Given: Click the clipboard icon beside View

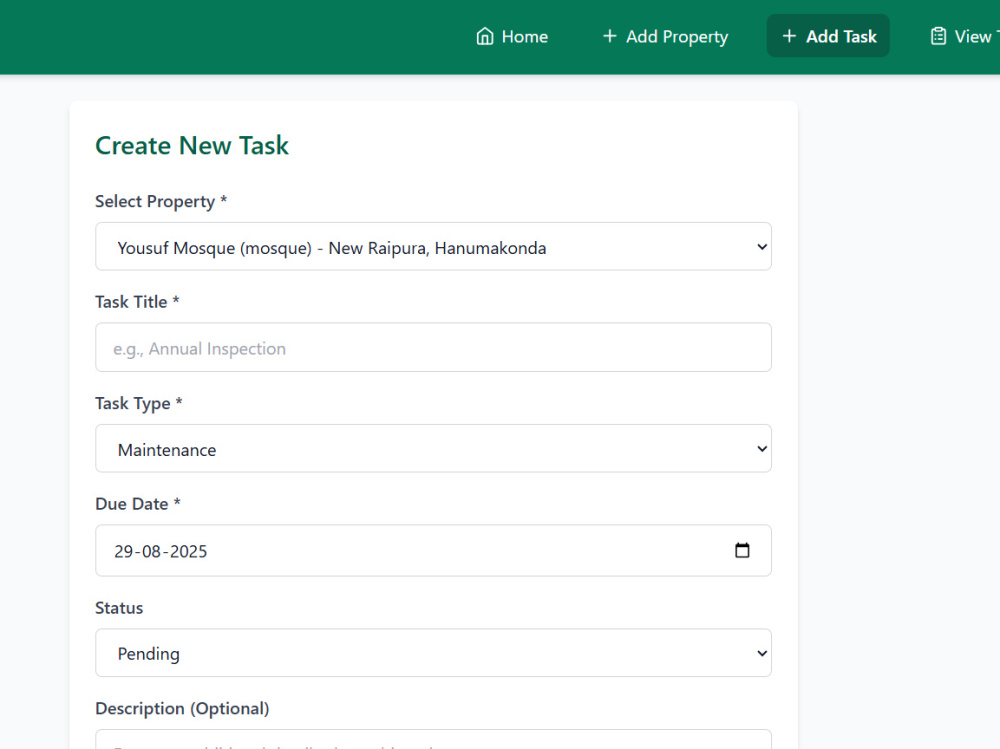Looking at the screenshot, I should [x=938, y=36].
